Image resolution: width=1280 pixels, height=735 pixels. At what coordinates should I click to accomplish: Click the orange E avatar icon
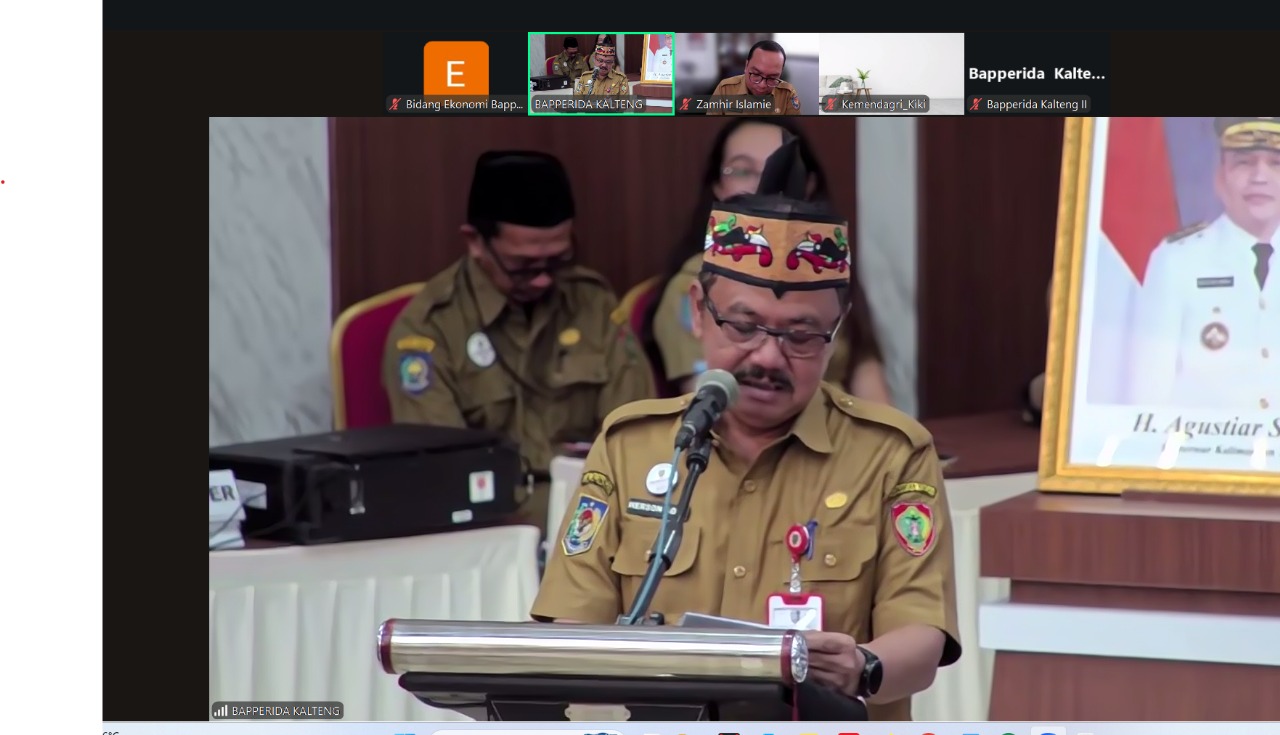(x=456, y=68)
